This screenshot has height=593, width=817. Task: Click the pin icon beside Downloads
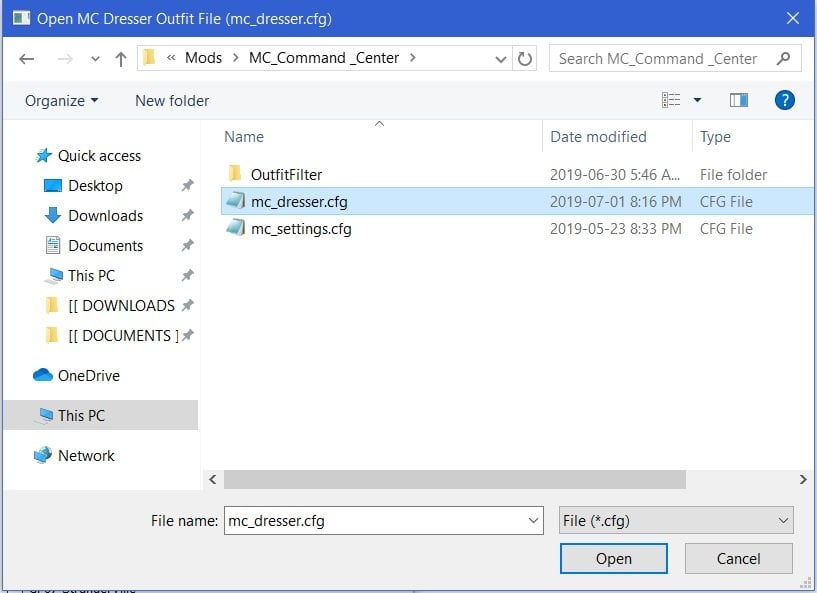pos(188,215)
